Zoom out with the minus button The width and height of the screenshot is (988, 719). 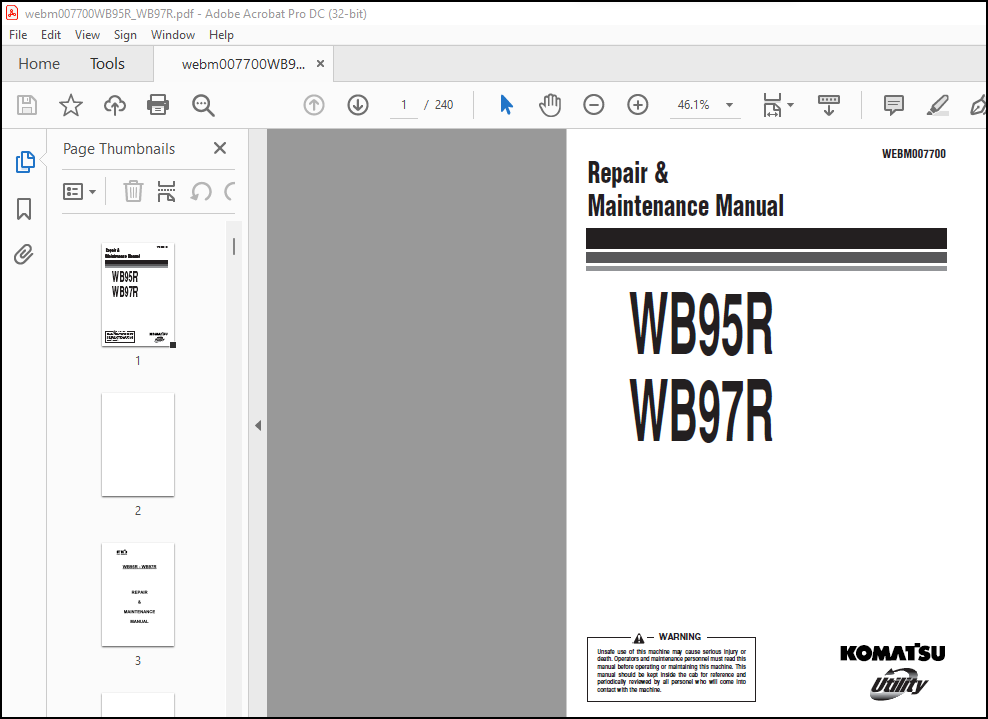coord(594,105)
